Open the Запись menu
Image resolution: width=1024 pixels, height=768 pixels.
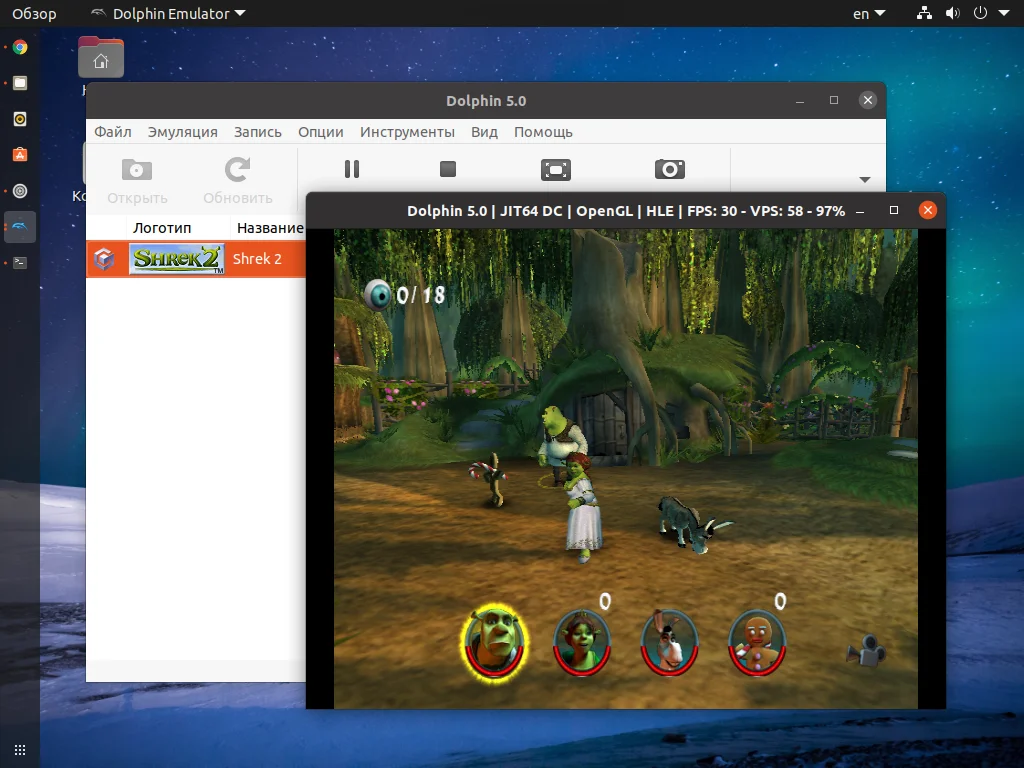pos(258,132)
